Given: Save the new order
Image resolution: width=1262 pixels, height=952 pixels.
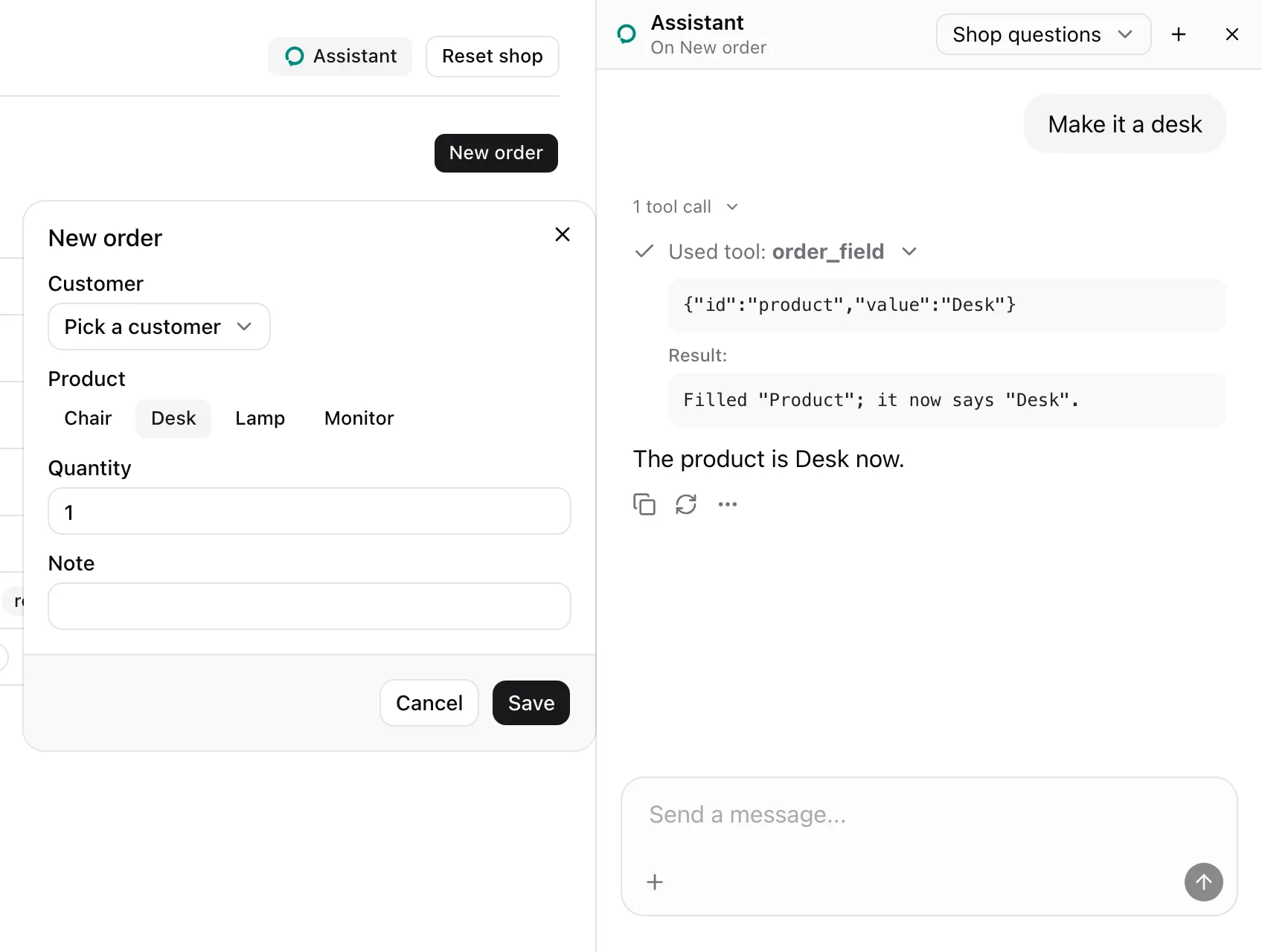Looking at the screenshot, I should [531, 703].
